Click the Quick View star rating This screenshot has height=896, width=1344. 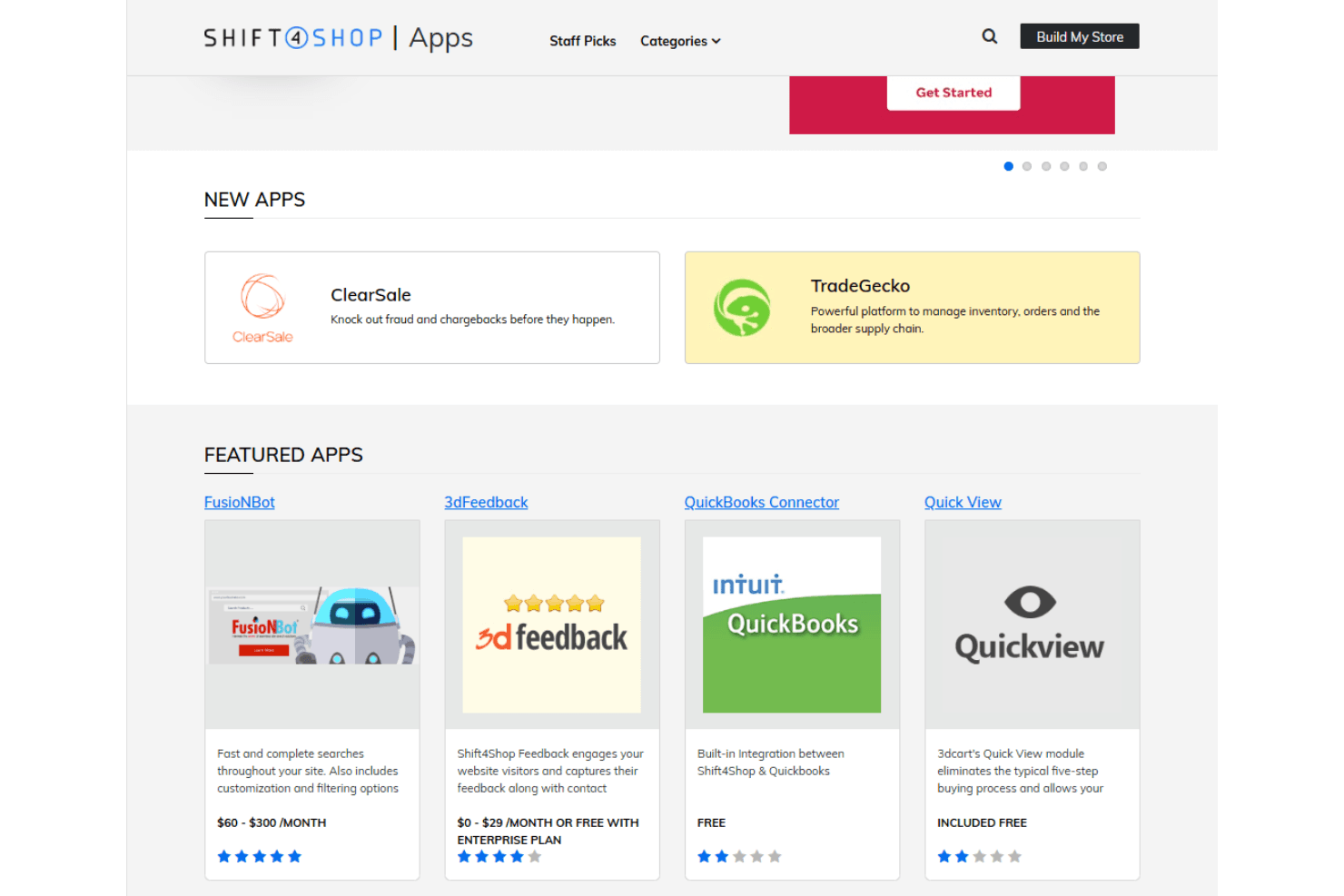(x=979, y=856)
